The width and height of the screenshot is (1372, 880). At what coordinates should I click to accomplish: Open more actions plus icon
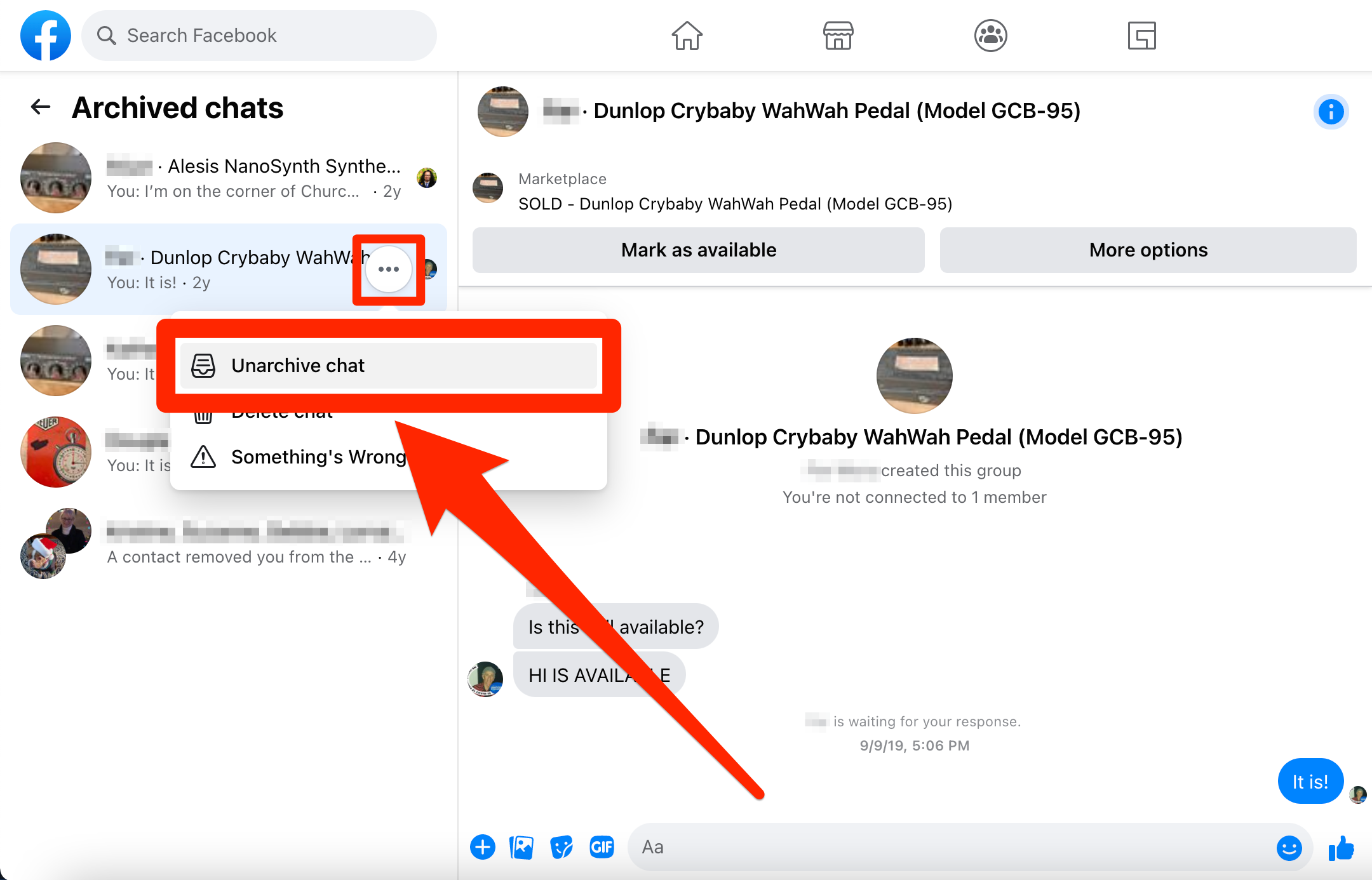click(483, 847)
